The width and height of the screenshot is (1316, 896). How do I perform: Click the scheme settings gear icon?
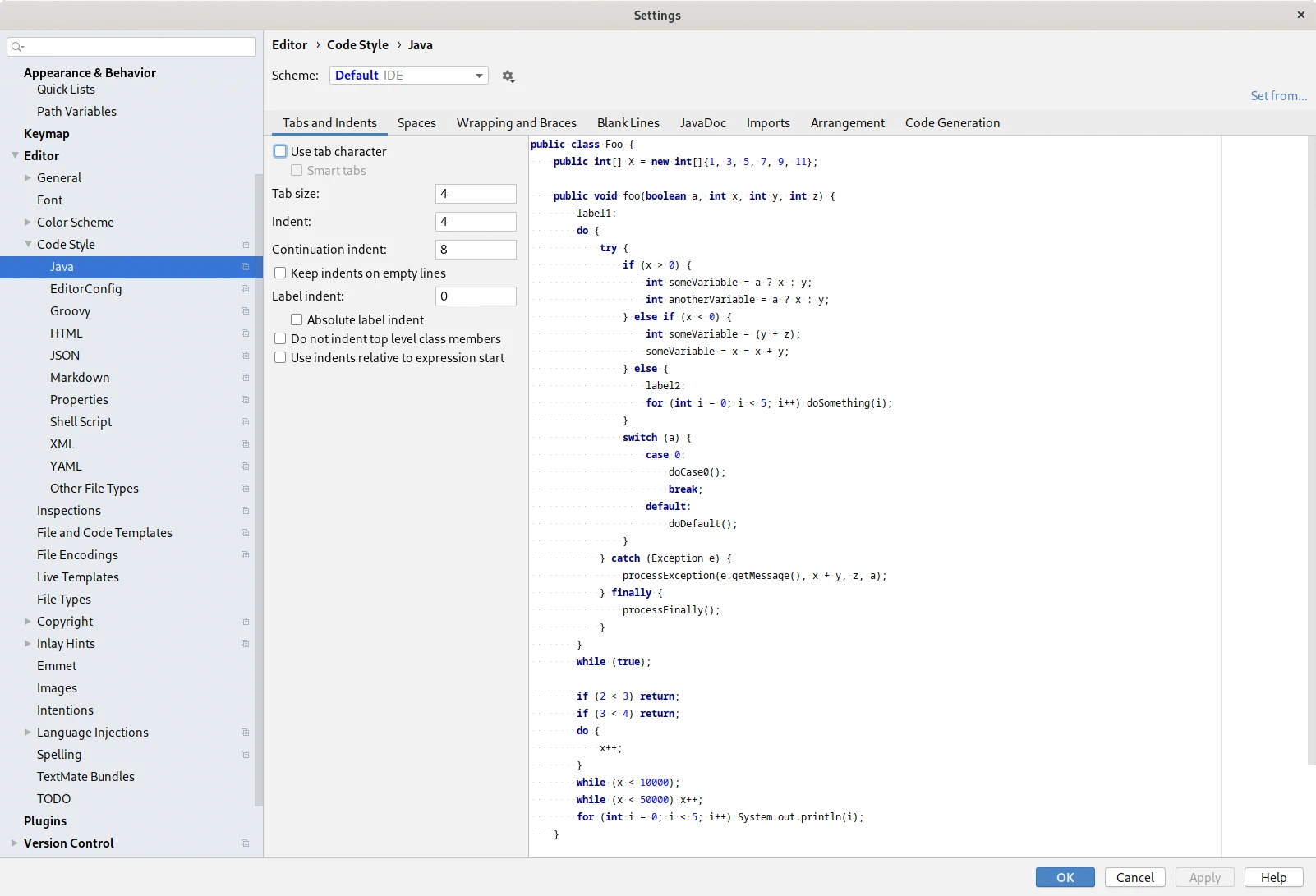coord(508,76)
